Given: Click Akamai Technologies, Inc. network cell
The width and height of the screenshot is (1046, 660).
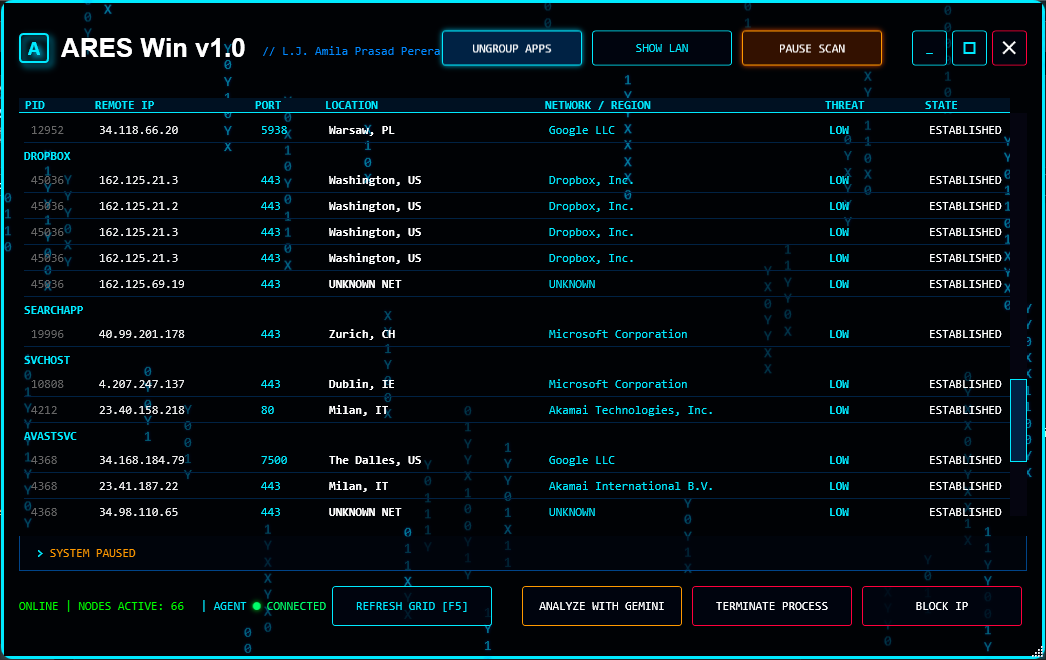Looking at the screenshot, I should point(630,410).
